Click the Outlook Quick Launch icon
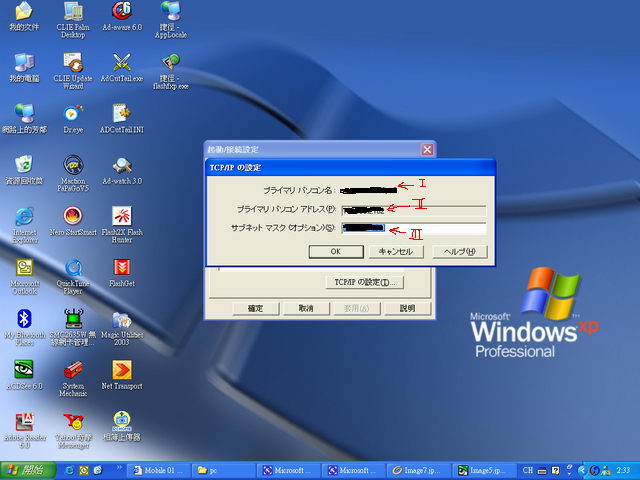640x480 pixels. (x=84, y=470)
